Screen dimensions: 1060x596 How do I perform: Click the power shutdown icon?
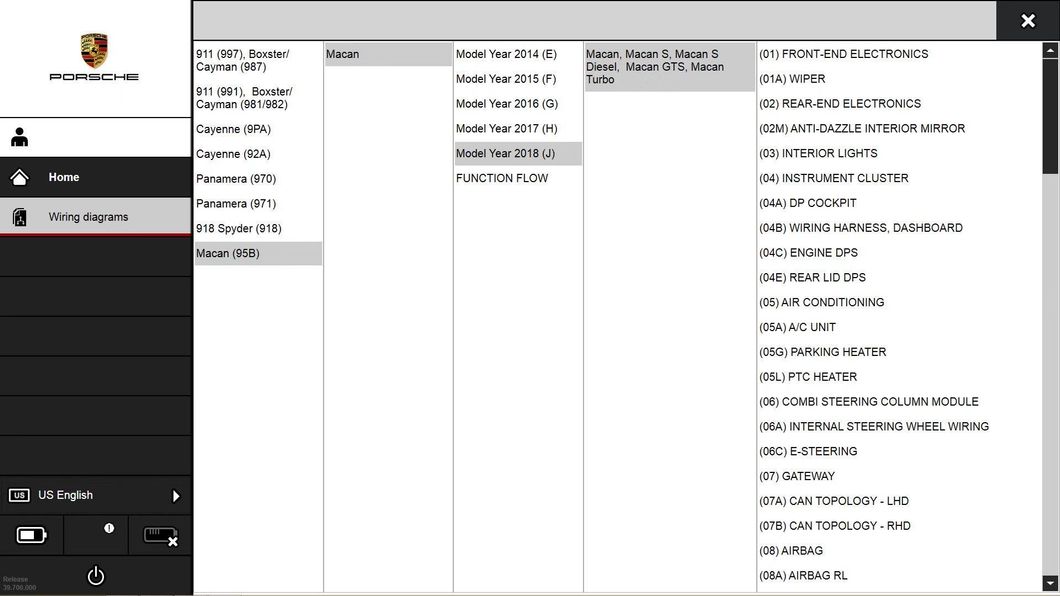(95, 576)
